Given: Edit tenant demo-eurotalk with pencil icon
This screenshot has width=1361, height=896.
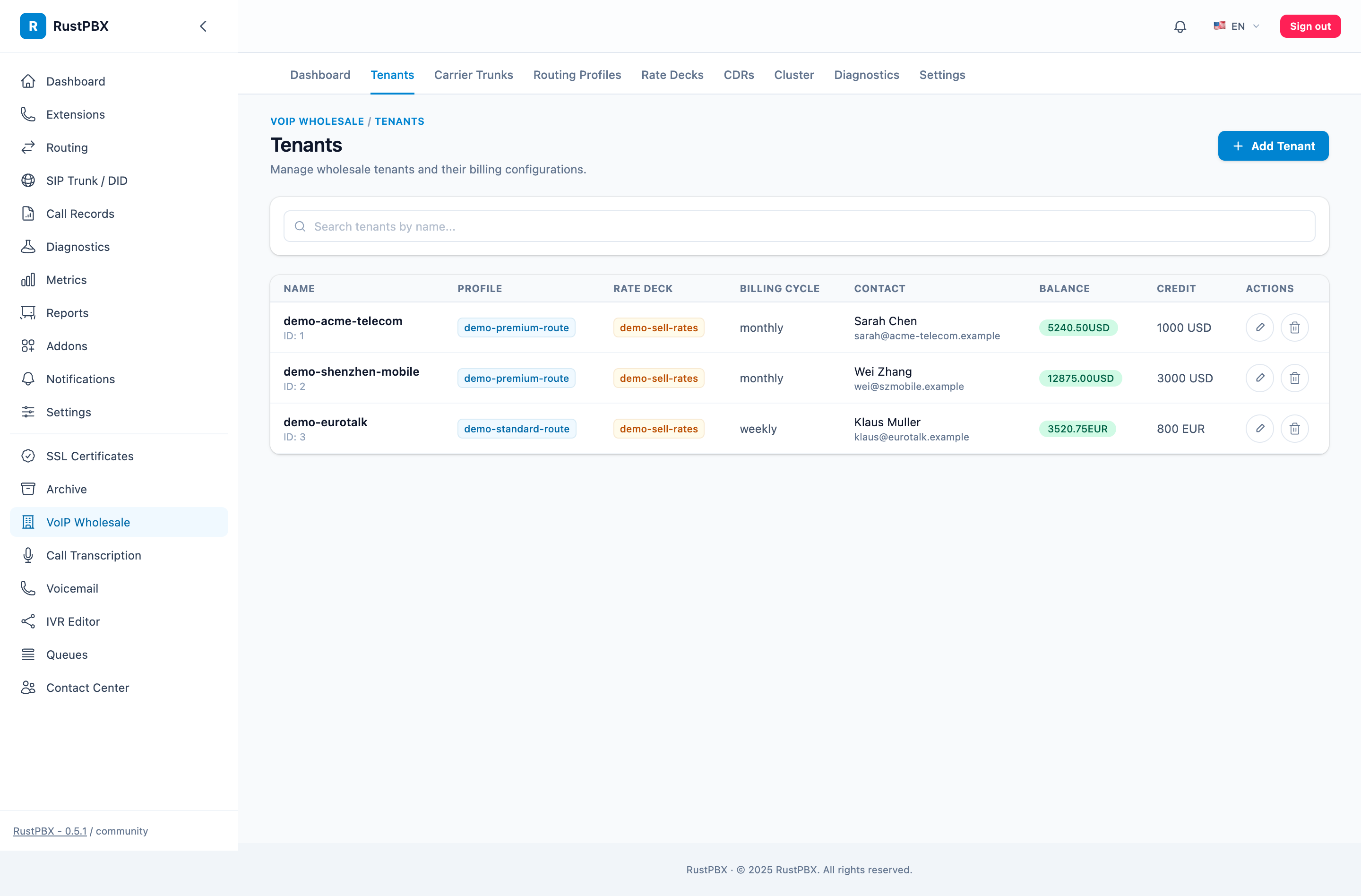Looking at the screenshot, I should [x=1259, y=428].
